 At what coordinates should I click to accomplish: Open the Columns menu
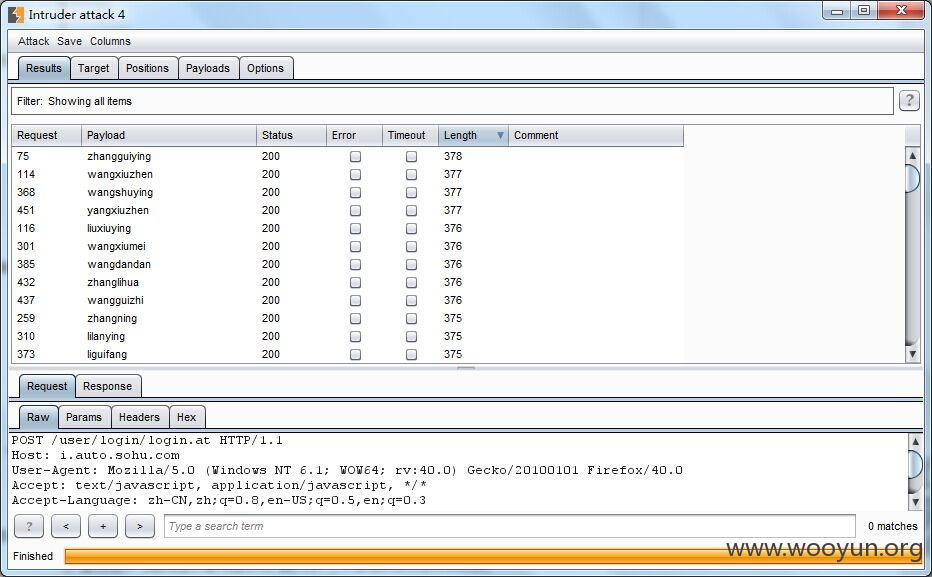pos(110,41)
